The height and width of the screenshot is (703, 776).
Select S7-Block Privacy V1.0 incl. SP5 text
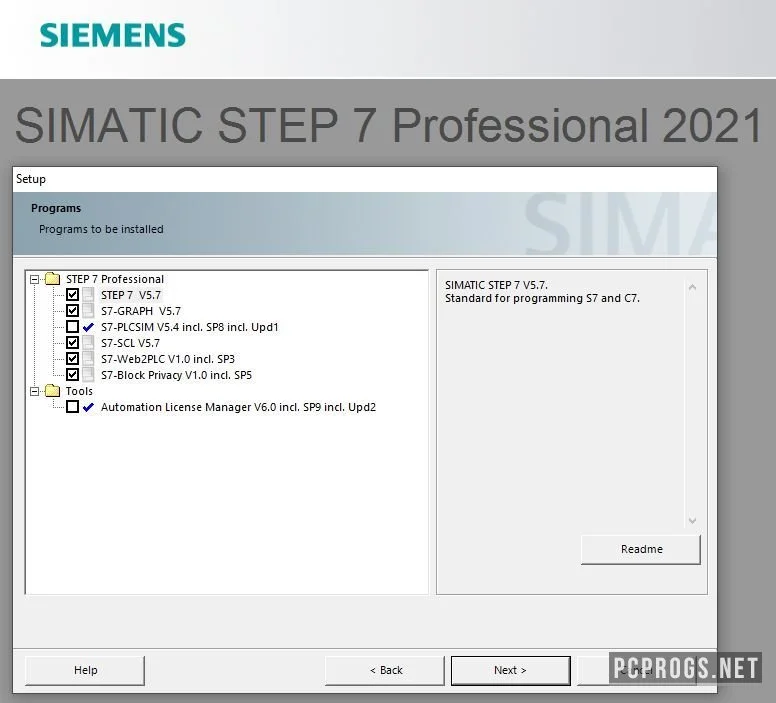coord(176,375)
